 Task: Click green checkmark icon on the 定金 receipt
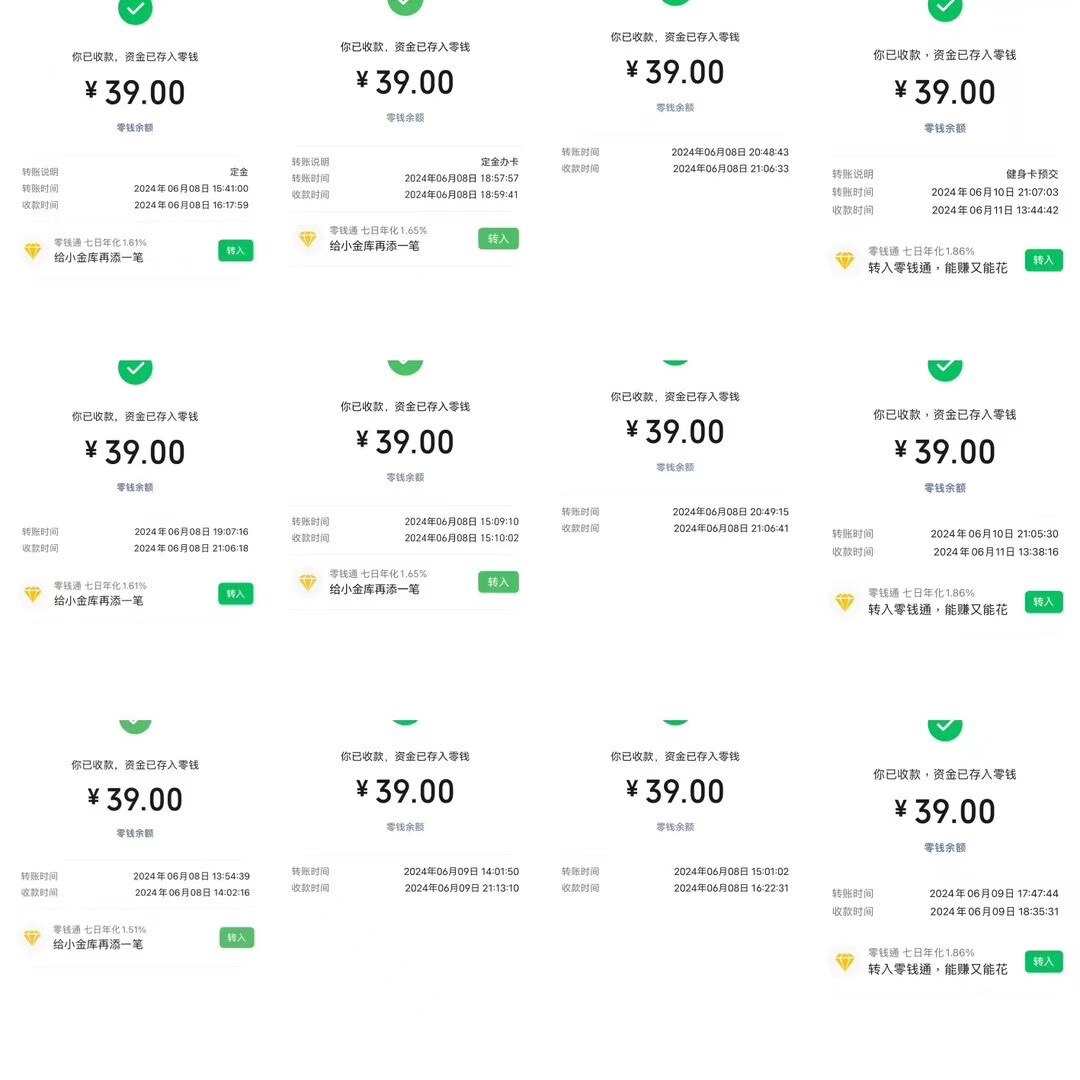point(135,9)
